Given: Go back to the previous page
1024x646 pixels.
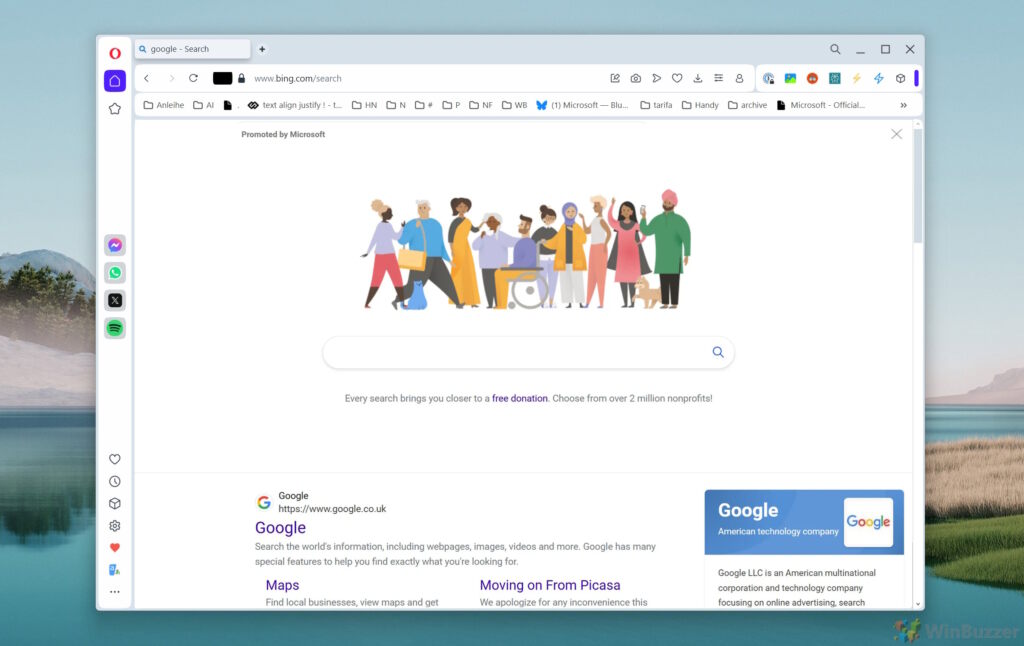Looking at the screenshot, I should pyautogui.click(x=147, y=78).
